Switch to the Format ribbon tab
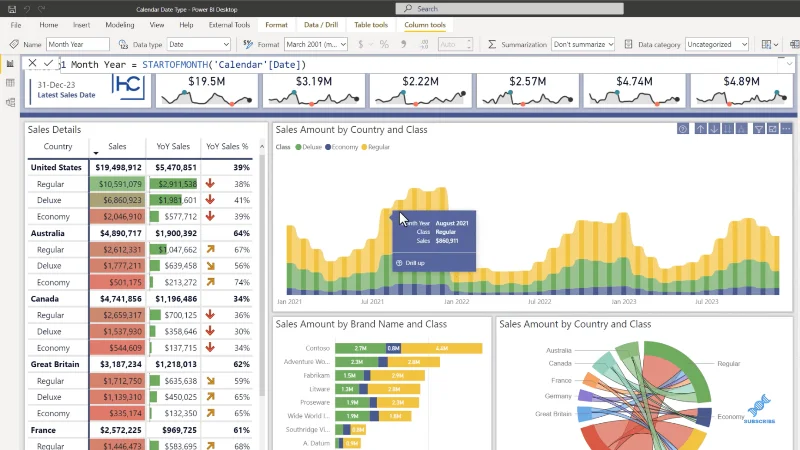Screen dimensions: 800x450 click(x=276, y=24)
